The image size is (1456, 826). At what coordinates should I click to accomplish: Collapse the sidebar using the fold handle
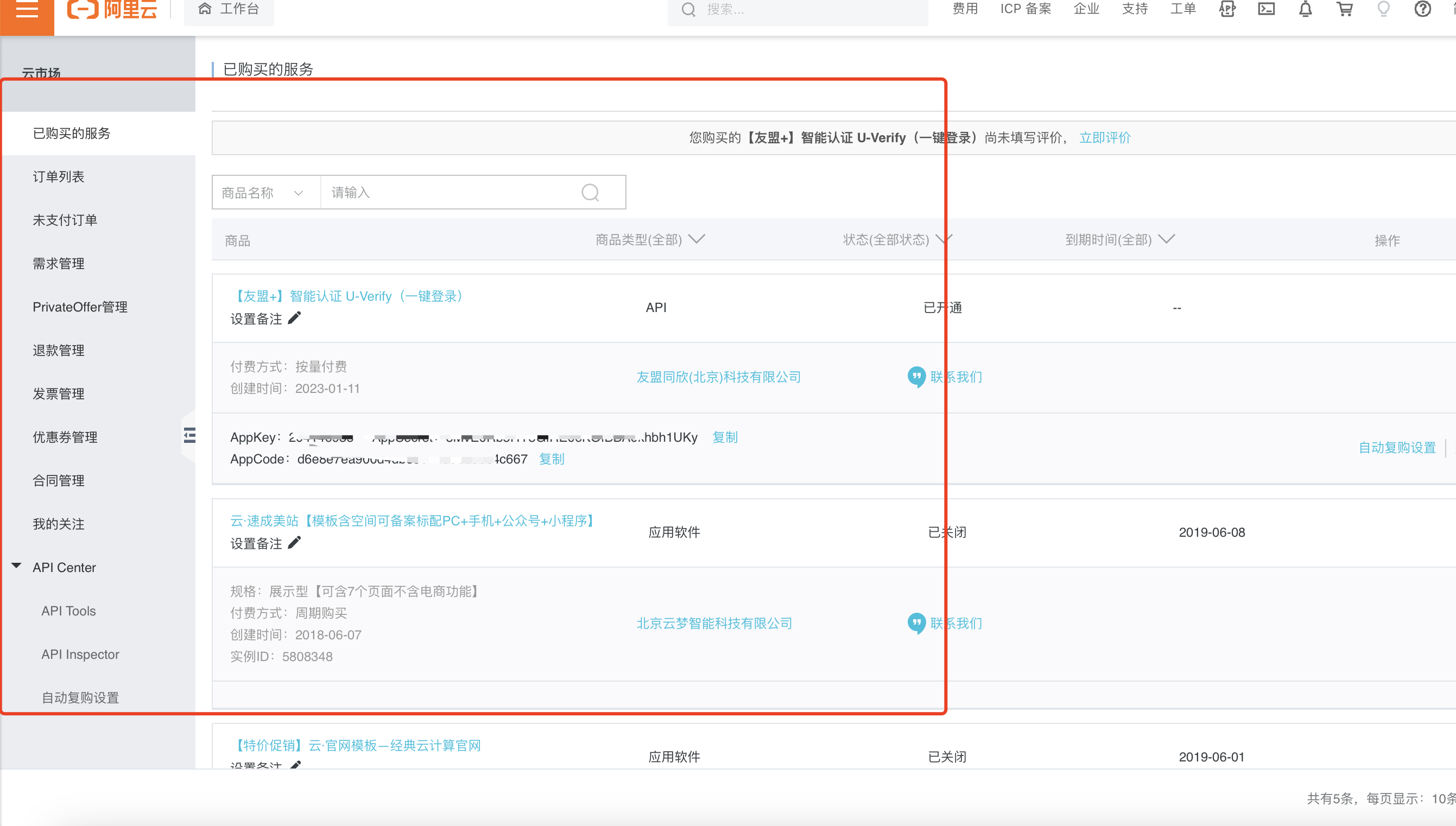click(x=189, y=436)
